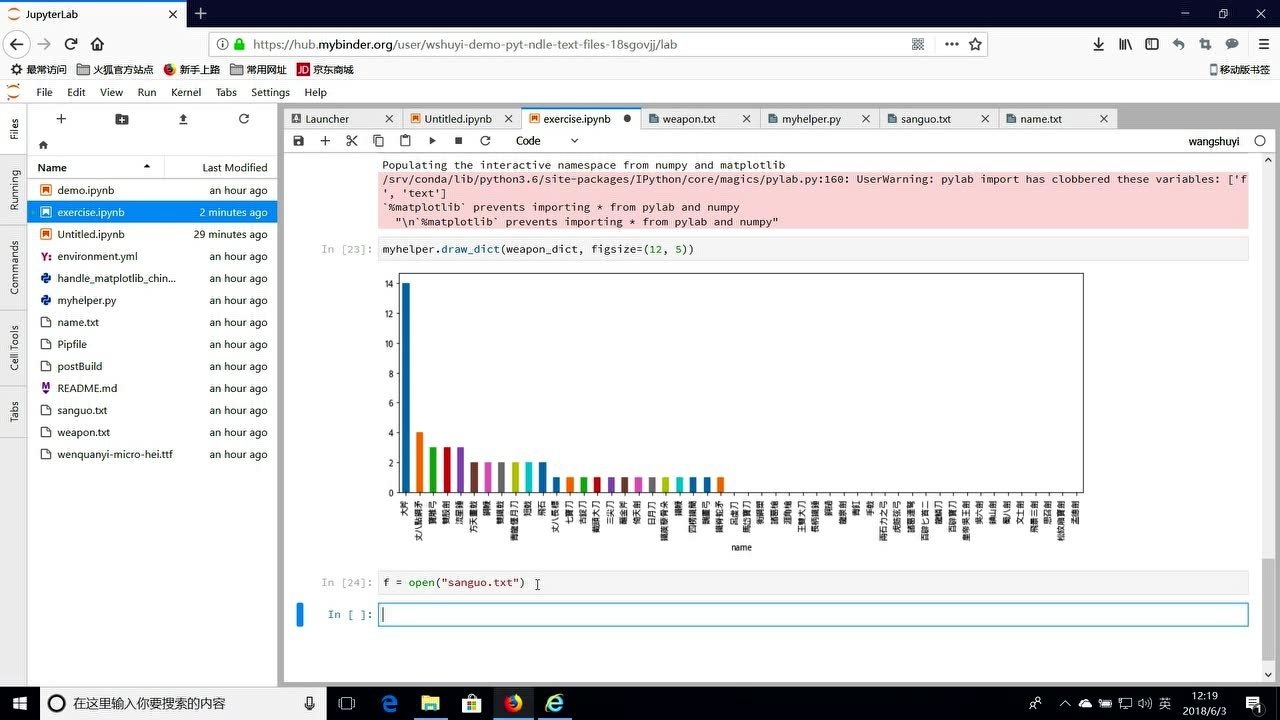Upload a file to the file browser
The image size is (1280, 720).
click(x=182, y=119)
